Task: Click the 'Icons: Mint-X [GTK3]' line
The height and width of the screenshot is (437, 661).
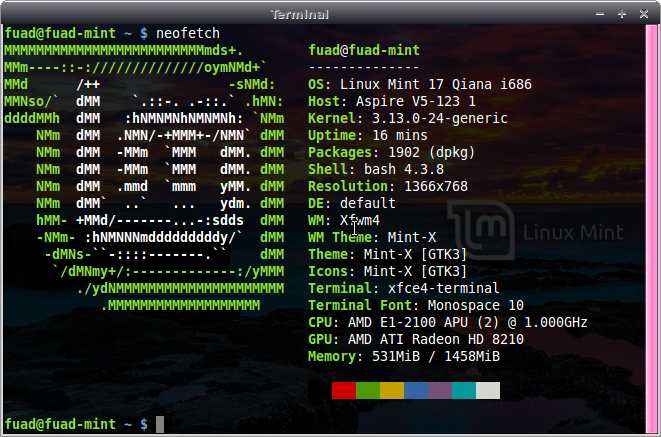Action: click(388, 271)
